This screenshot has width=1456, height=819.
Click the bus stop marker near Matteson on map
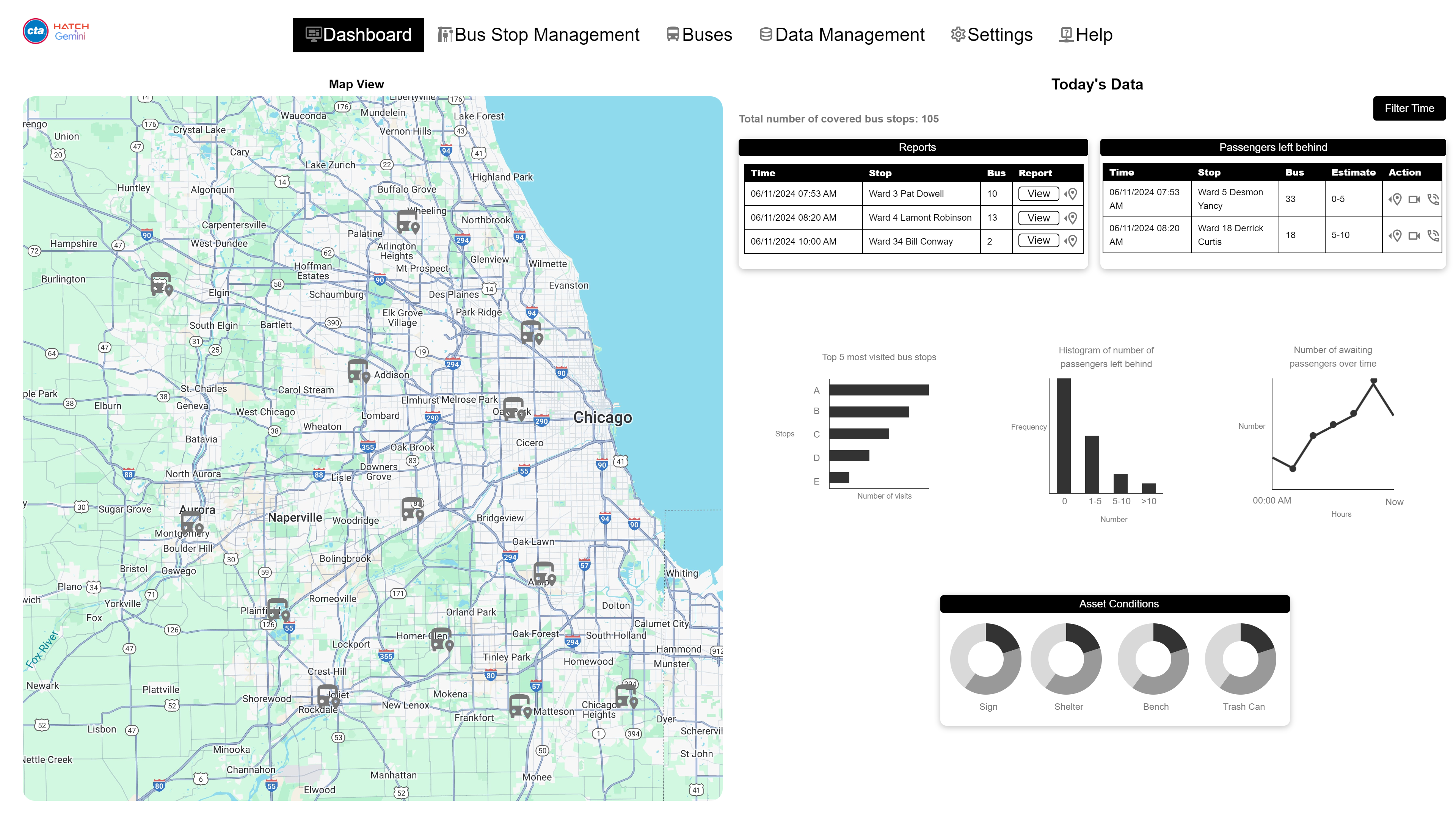519,706
